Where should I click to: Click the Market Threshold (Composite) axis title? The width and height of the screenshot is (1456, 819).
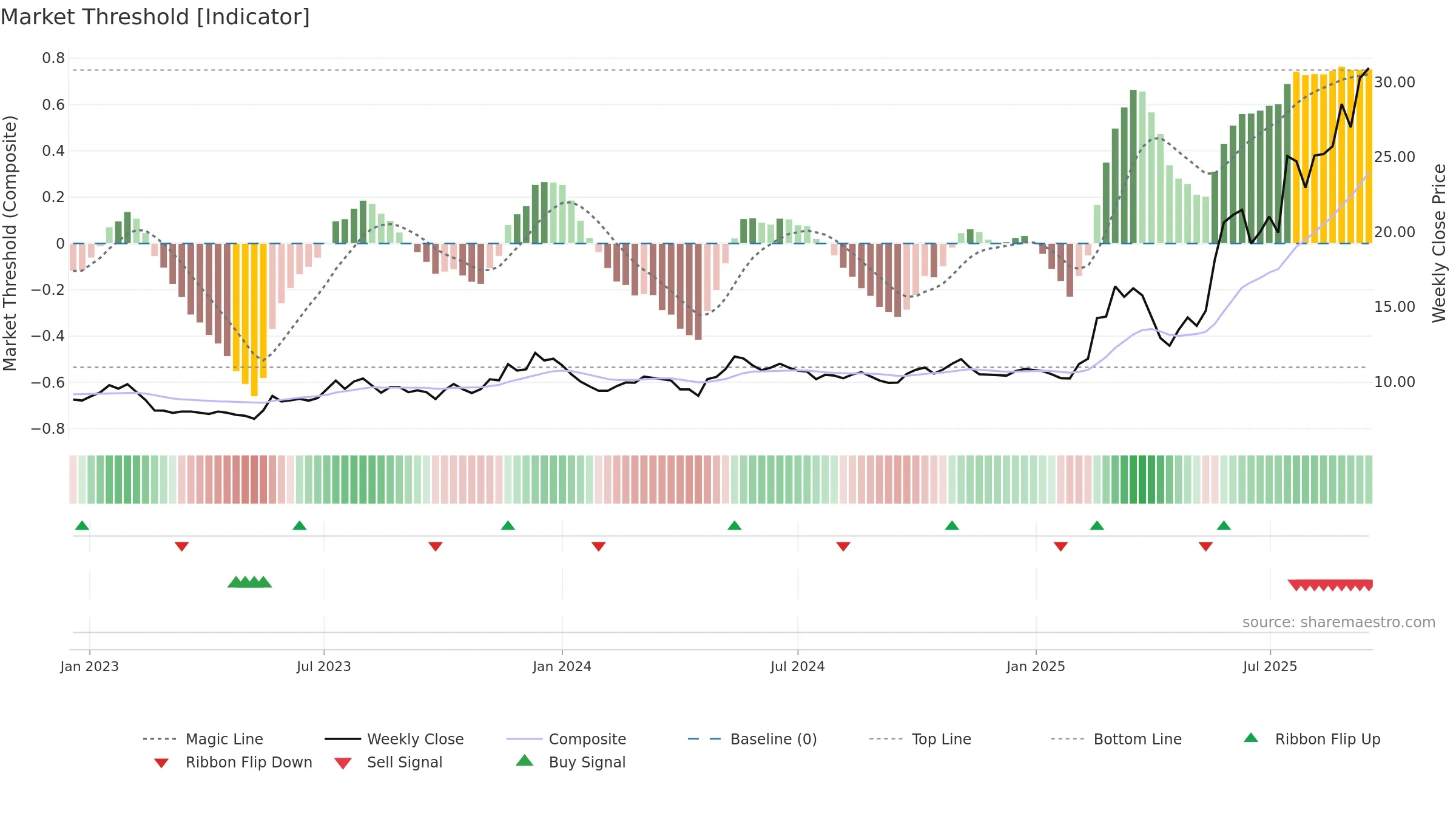coord(10,243)
